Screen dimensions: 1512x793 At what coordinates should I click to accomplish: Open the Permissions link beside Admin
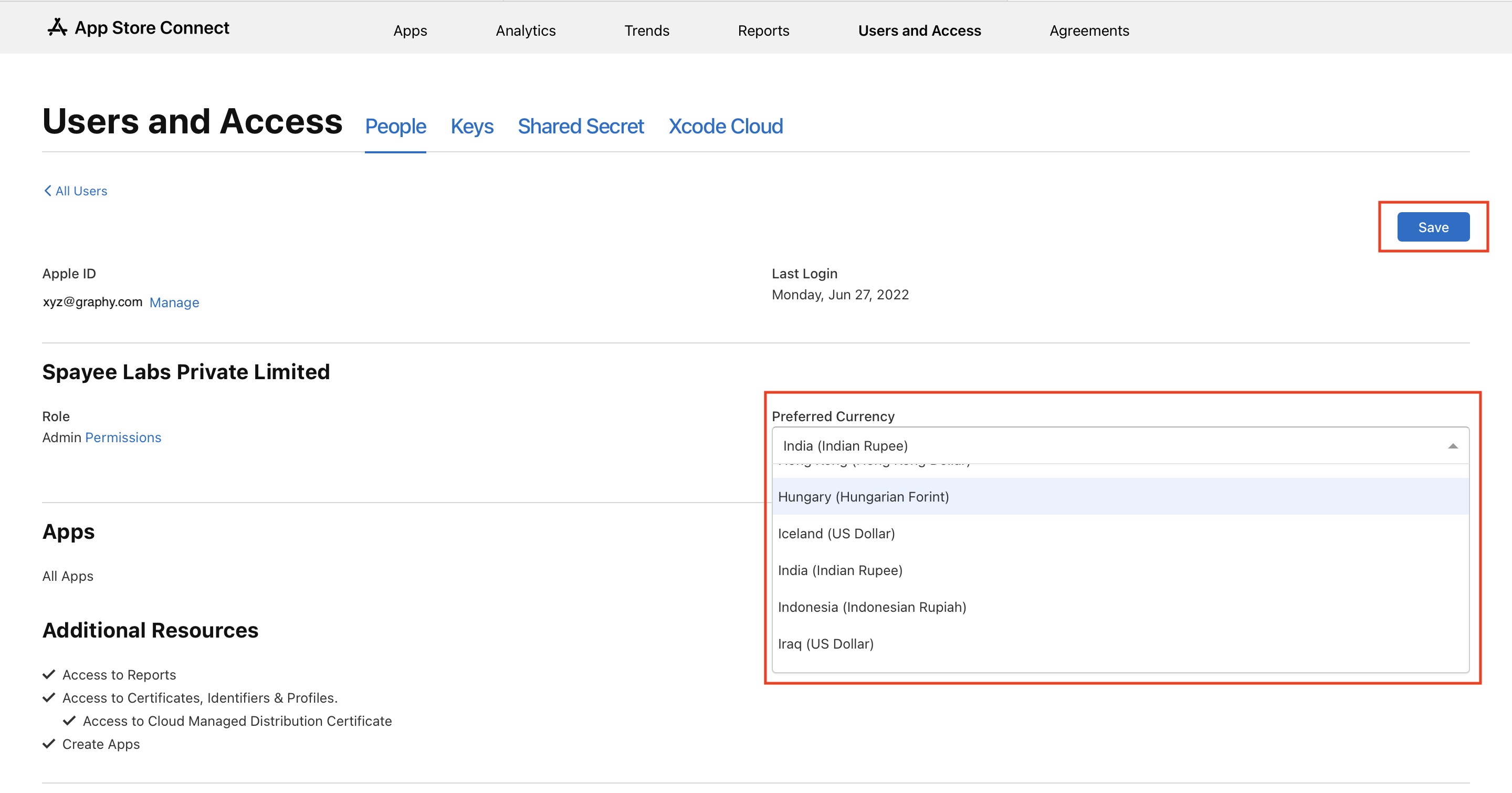123,437
